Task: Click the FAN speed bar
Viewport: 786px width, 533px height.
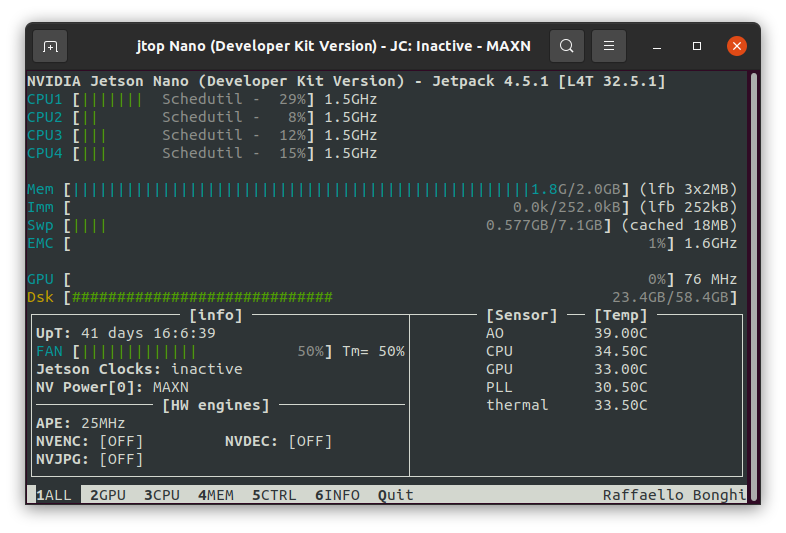Action: 139,351
